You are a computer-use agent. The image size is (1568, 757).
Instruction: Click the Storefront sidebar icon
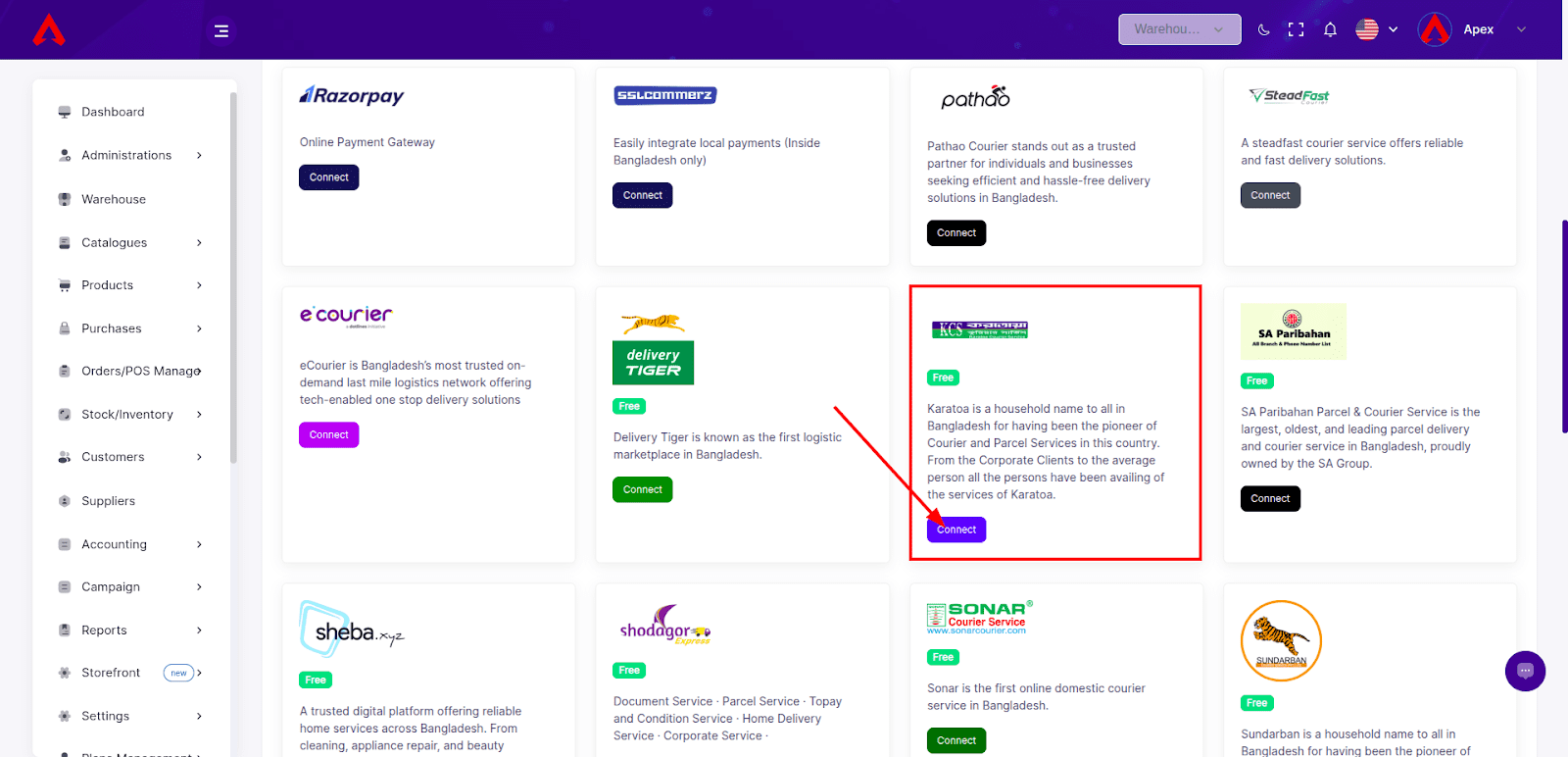coord(65,673)
